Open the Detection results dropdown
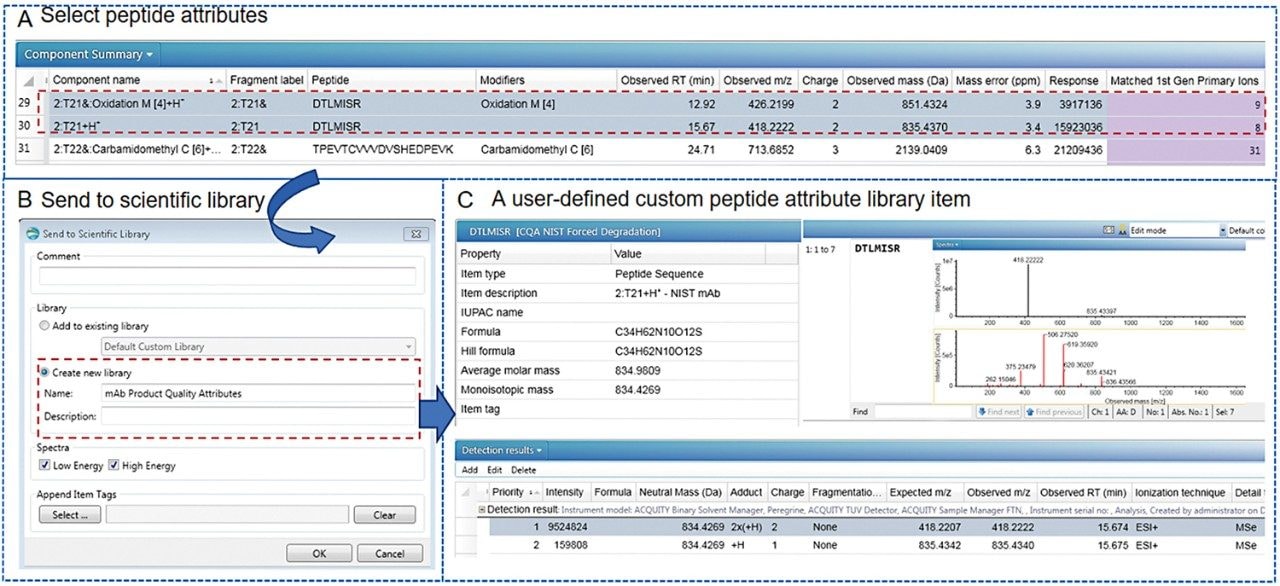The width and height of the screenshot is (1280, 586). pyautogui.click(x=501, y=451)
